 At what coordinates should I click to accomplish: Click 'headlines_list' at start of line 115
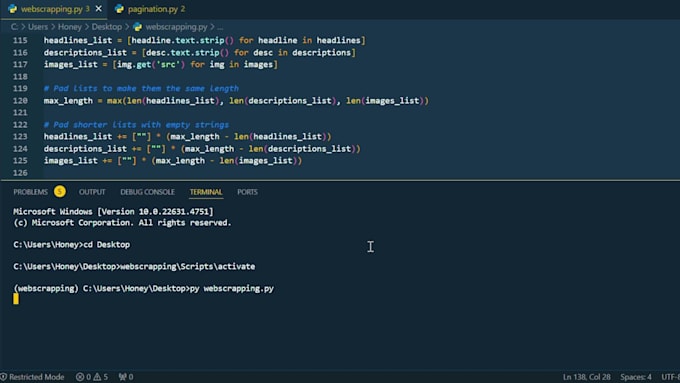tap(78, 40)
